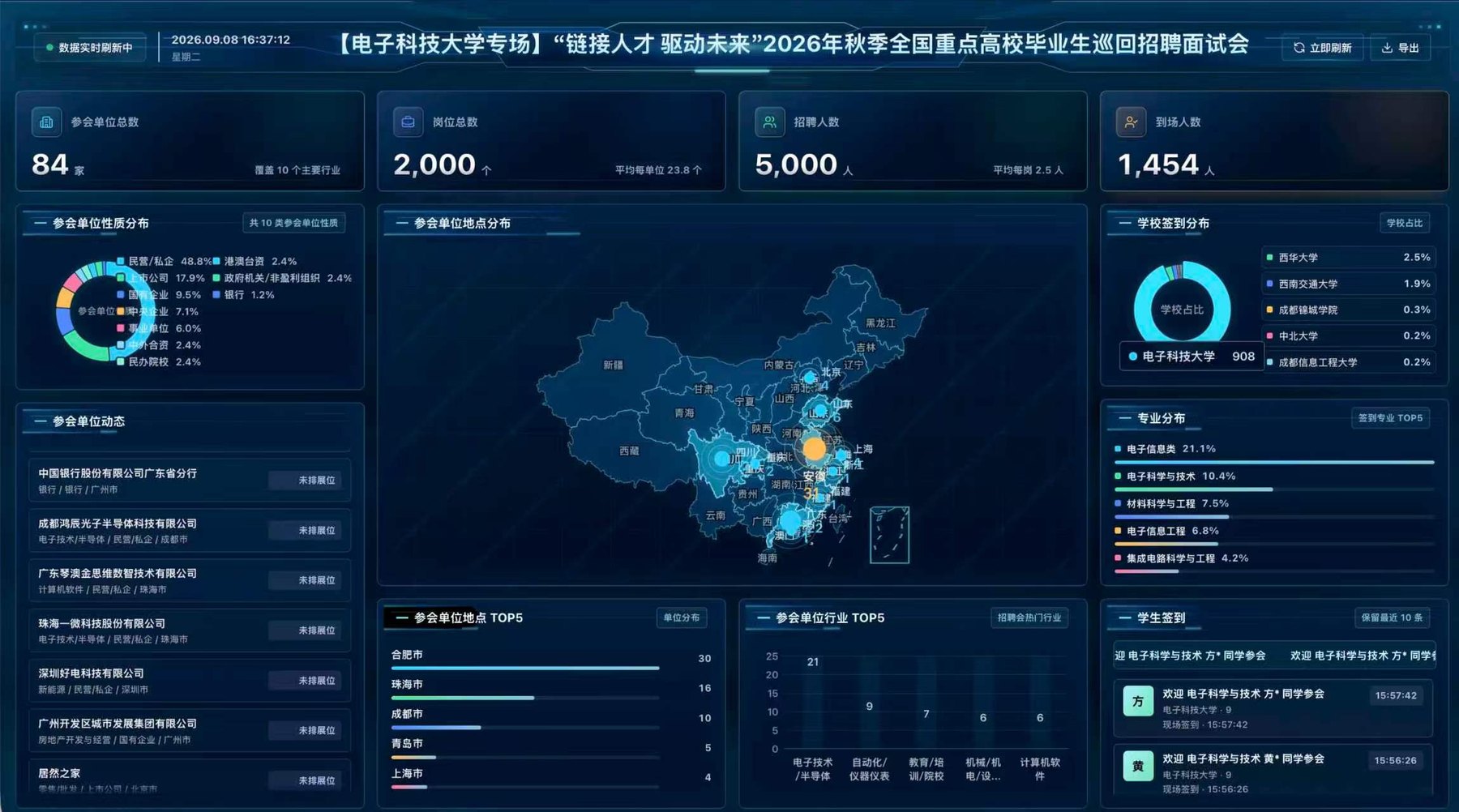
Task: Click the 电子信息类 21.1% bar
Action: point(1274,462)
